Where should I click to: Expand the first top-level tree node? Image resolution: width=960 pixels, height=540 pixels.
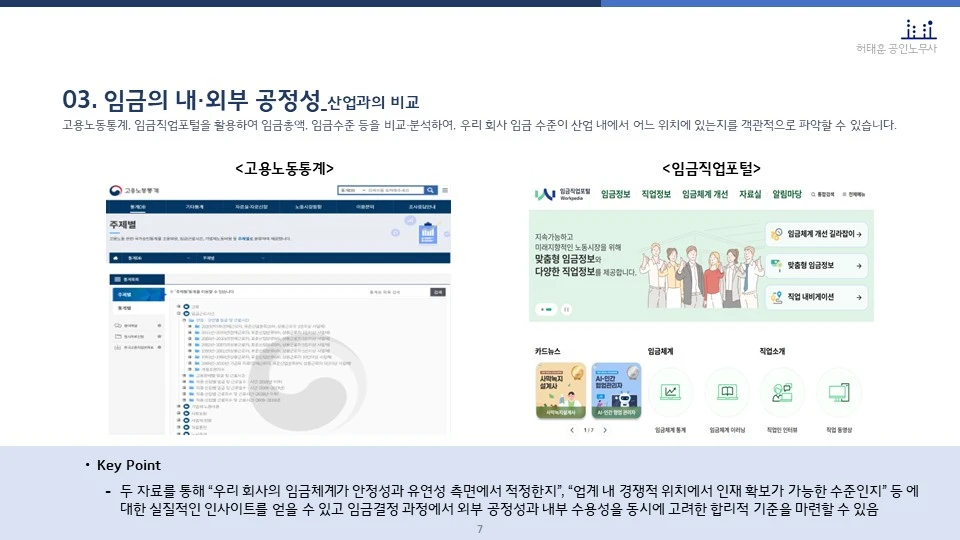179,306
